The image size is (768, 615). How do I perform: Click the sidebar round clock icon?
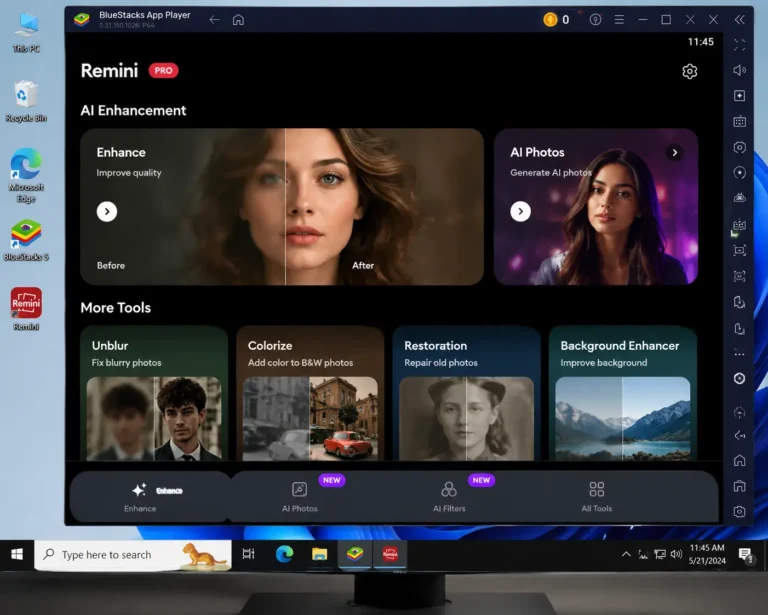click(740, 378)
